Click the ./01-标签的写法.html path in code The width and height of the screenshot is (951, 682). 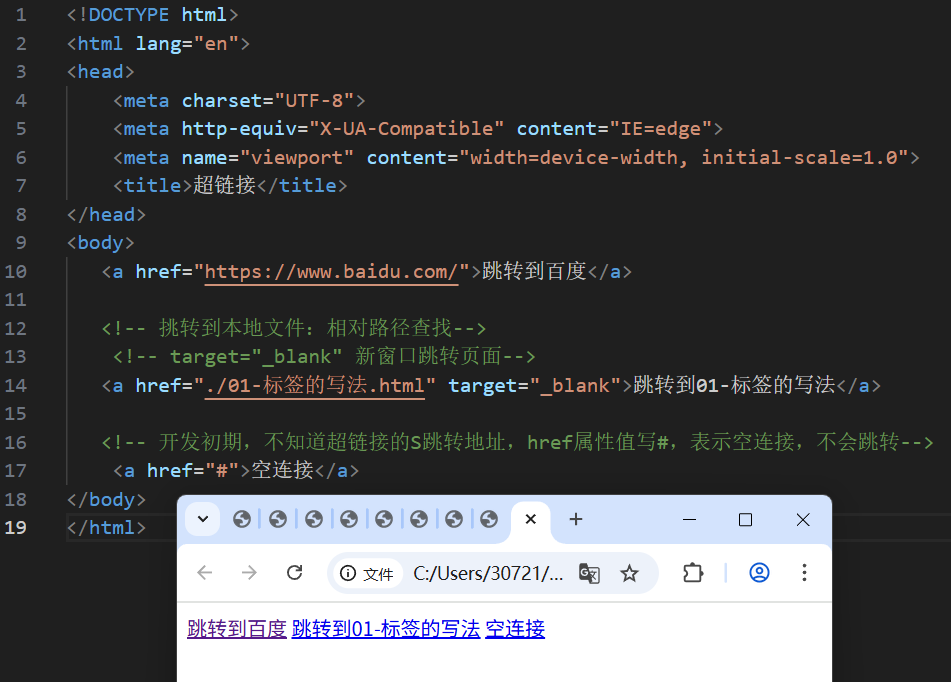(315, 385)
